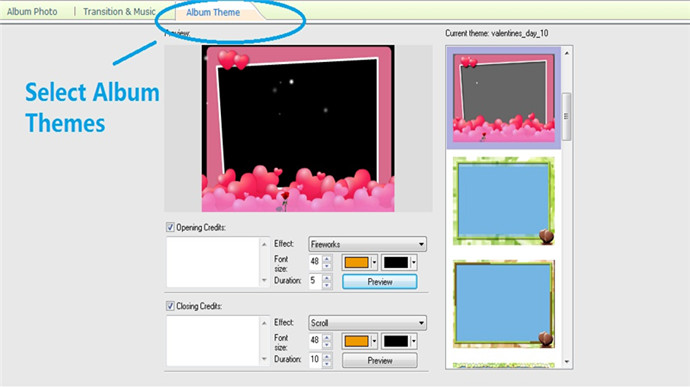Decrease closing credits font size with down arrow
Image resolution: width=690 pixels, height=387 pixels.
pos(327,345)
